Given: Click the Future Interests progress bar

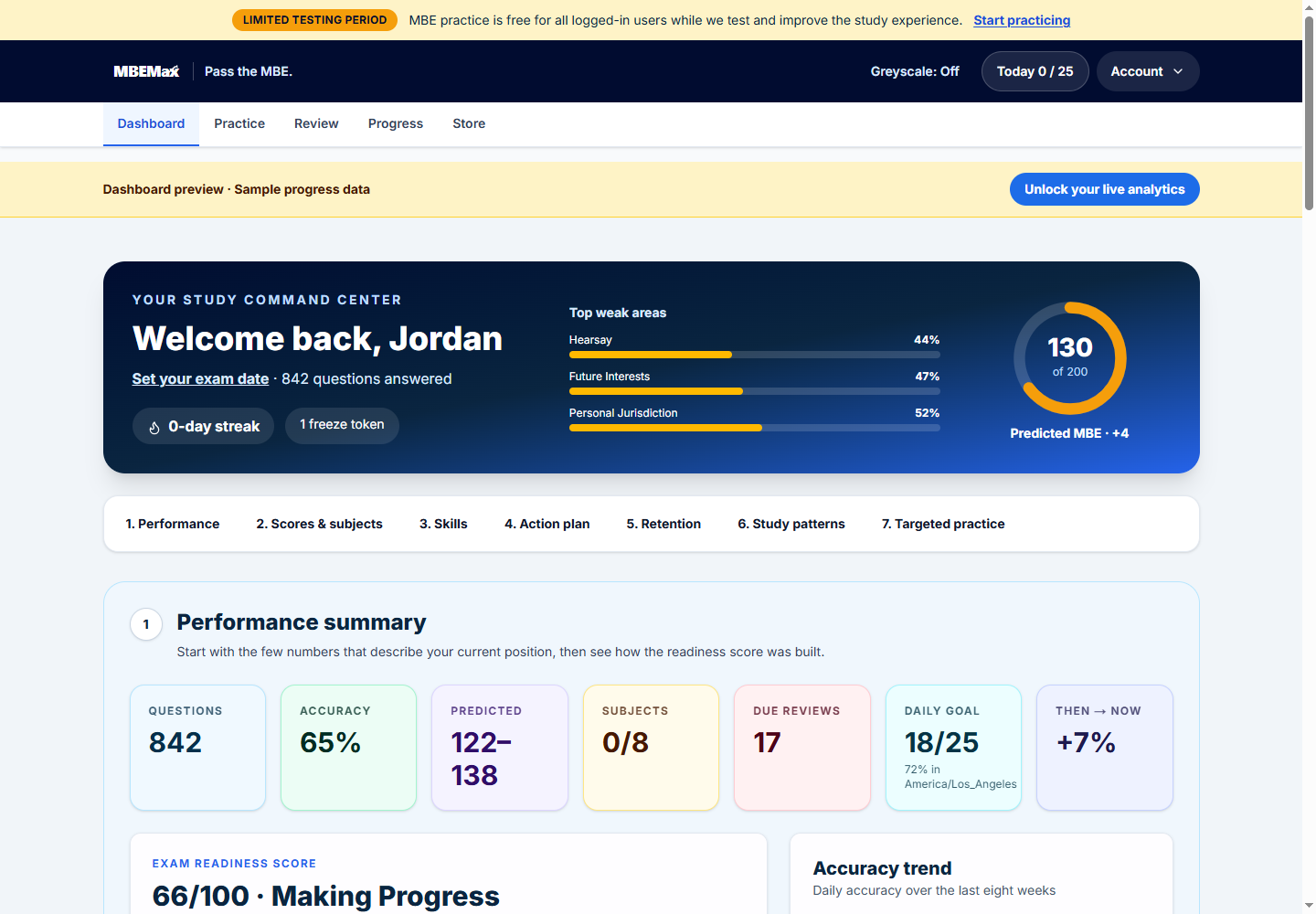Looking at the screenshot, I should [754, 391].
